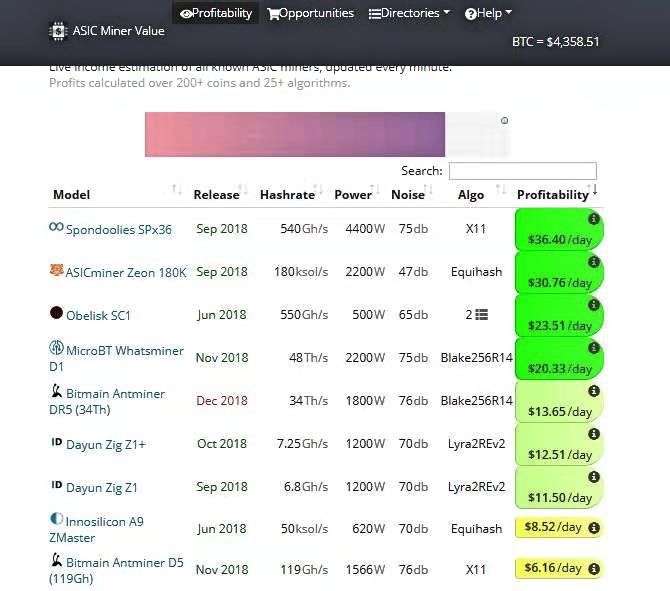Click info icon beside $6.16/day

594,569
